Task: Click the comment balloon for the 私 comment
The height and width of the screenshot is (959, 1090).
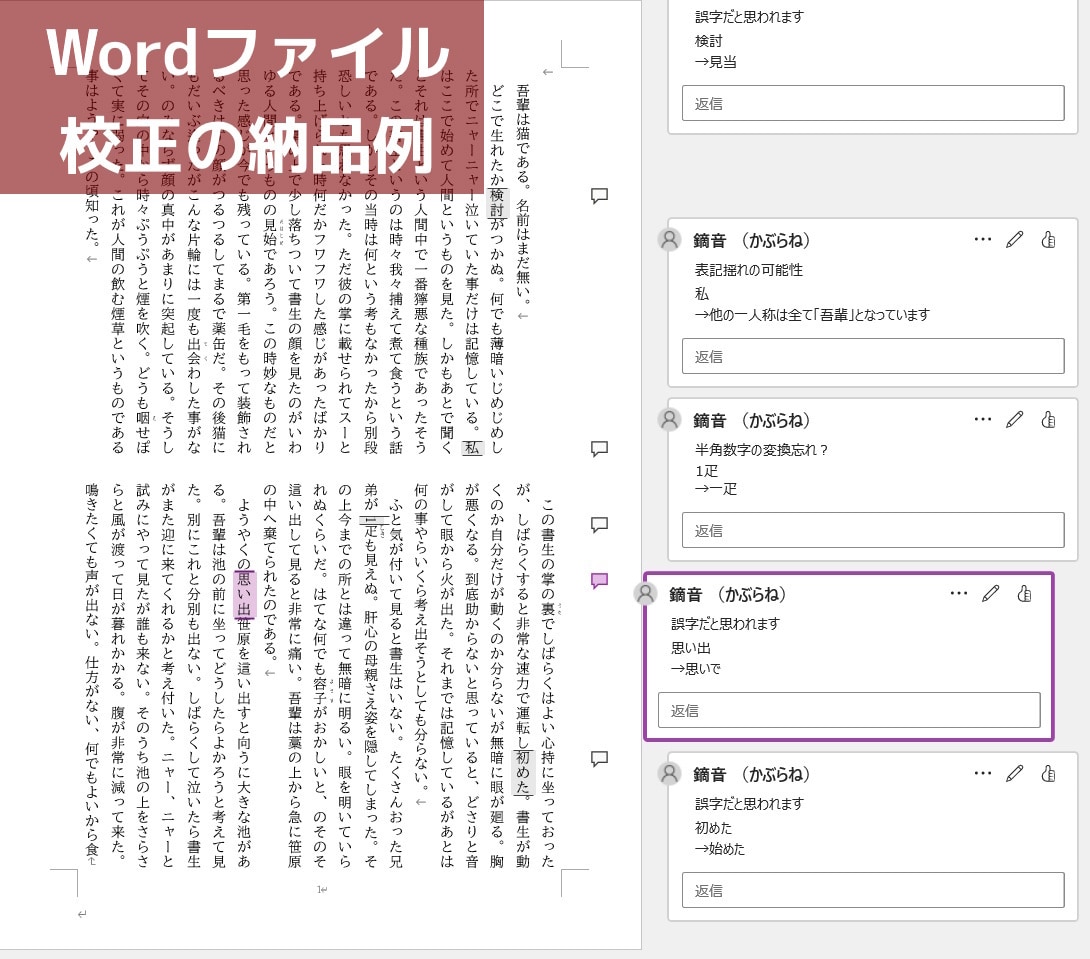Action: point(599,449)
